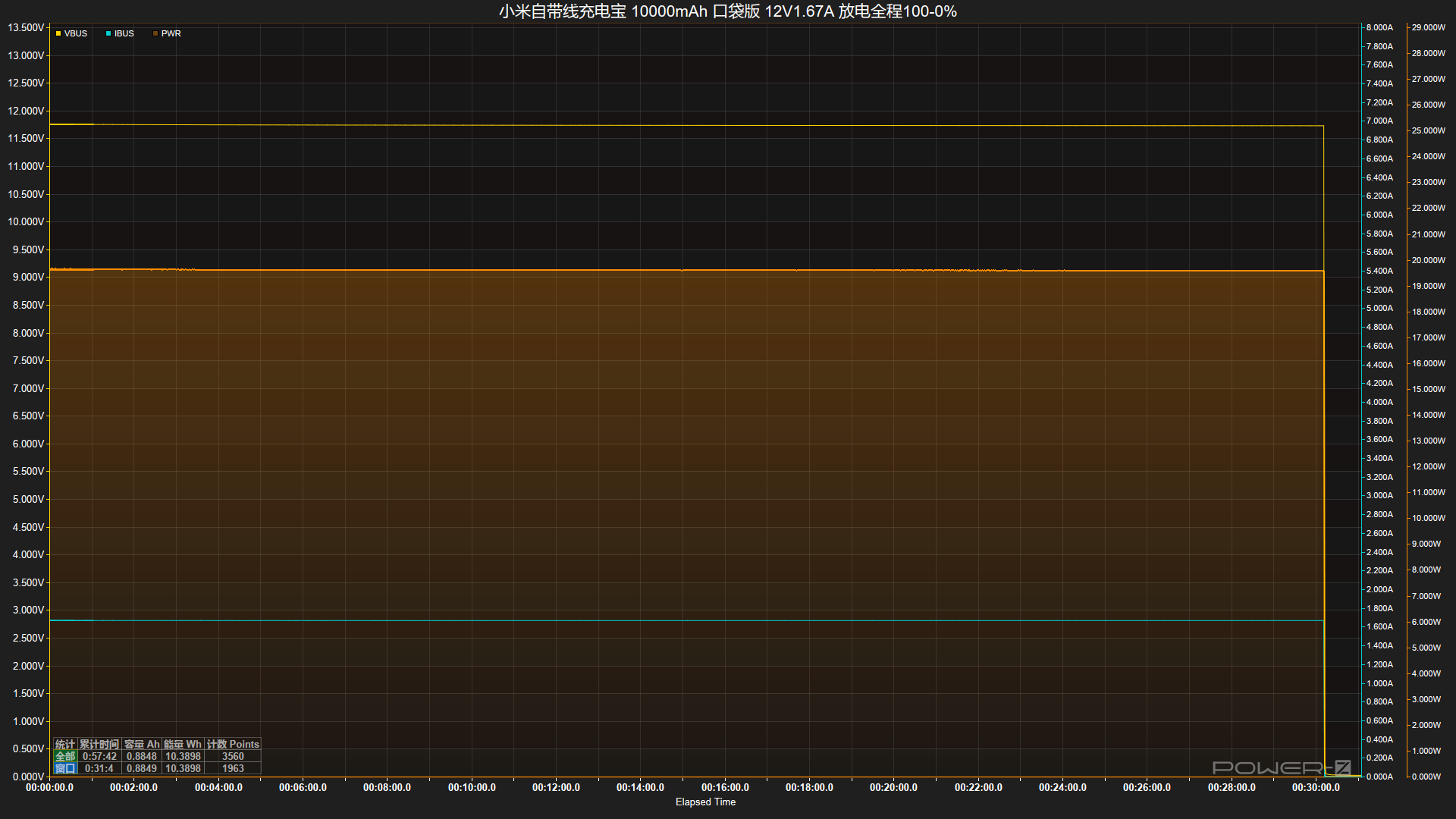Screen dimensions: 1456x819
Task: Select the green 全部 row label
Action: 65,756
